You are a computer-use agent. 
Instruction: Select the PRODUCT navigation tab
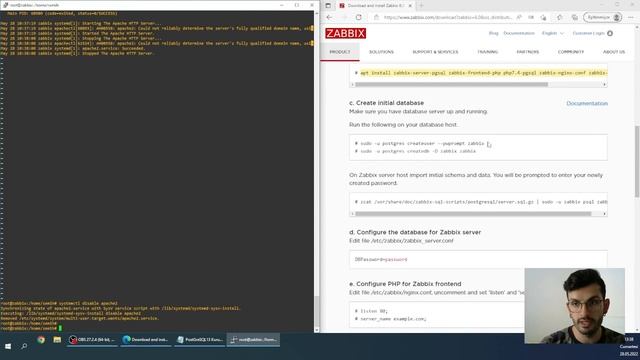340,52
